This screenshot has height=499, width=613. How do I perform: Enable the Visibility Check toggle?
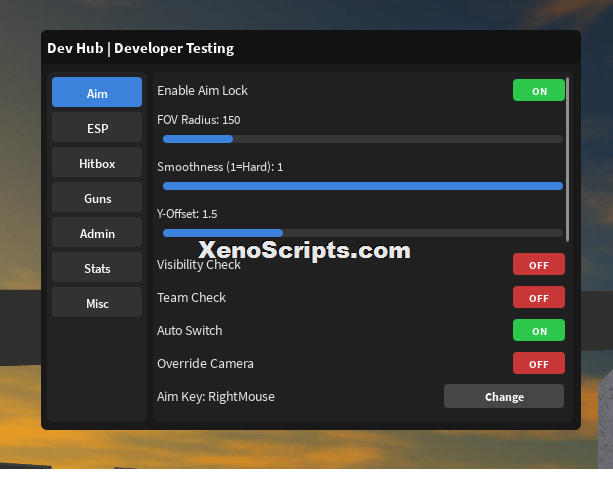point(539,264)
